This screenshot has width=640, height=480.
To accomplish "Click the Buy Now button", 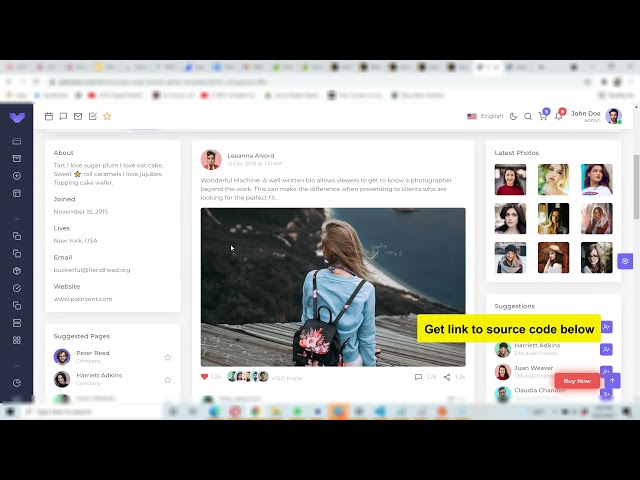I will point(577,381).
